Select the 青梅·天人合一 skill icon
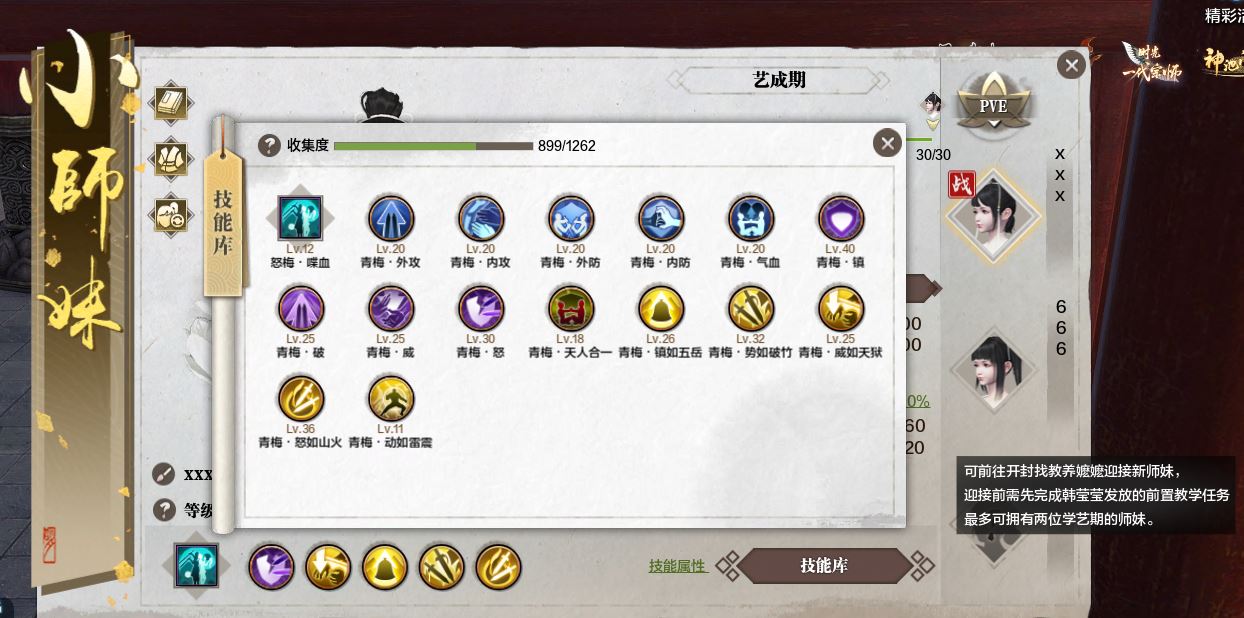The height and width of the screenshot is (618, 1244). pyautogui.click(x=570, y=308)
